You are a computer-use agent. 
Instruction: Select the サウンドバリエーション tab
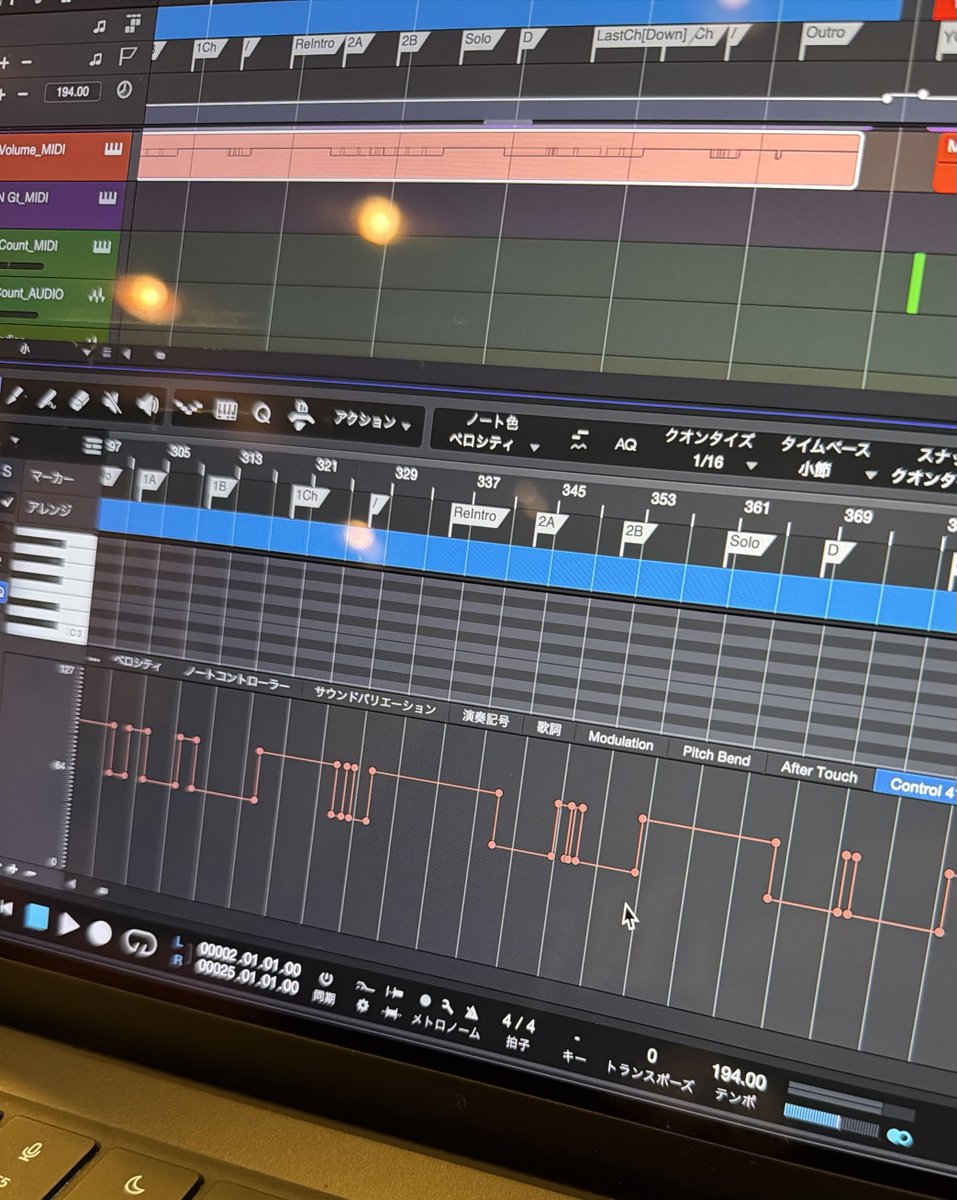tap(375, 699)
